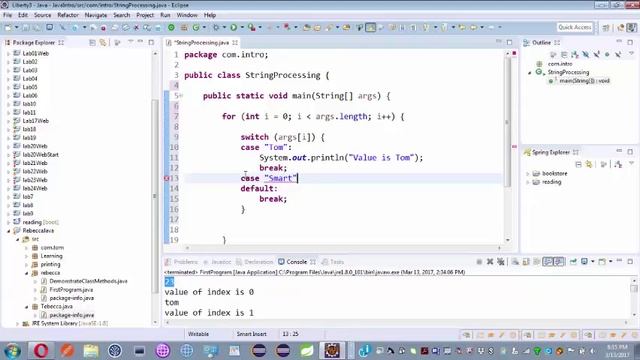Click the Link with Editor icon in Package Explorer
Screen dimensions: 640x360
point(103,42)
